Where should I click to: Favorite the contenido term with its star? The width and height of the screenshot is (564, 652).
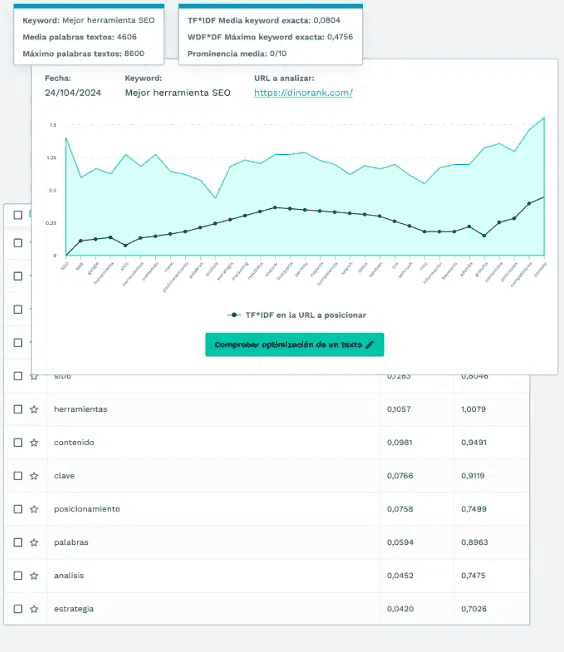click(x=34, y=442)
